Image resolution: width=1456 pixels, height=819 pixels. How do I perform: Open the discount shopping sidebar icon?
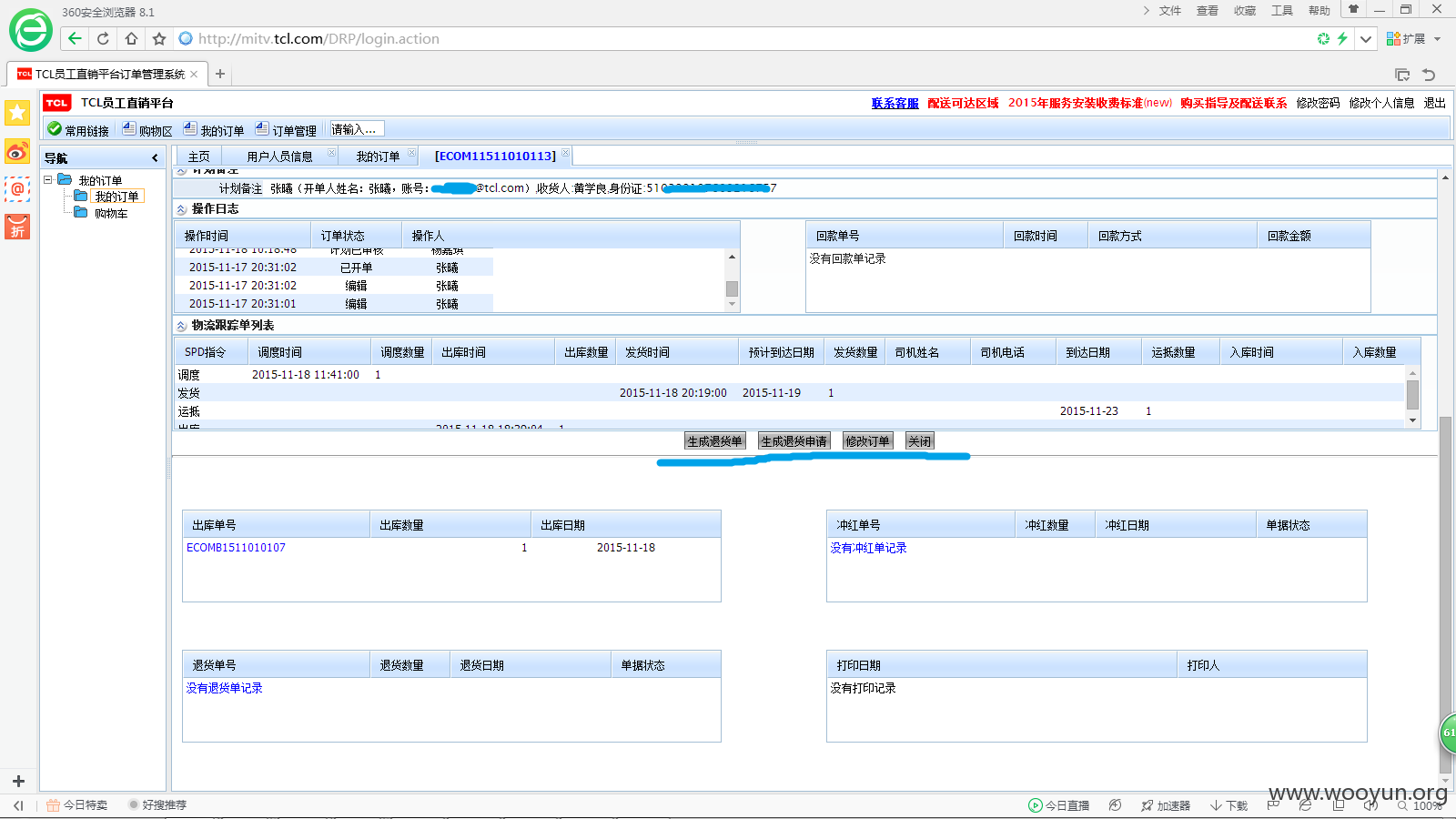pos(17,227)
